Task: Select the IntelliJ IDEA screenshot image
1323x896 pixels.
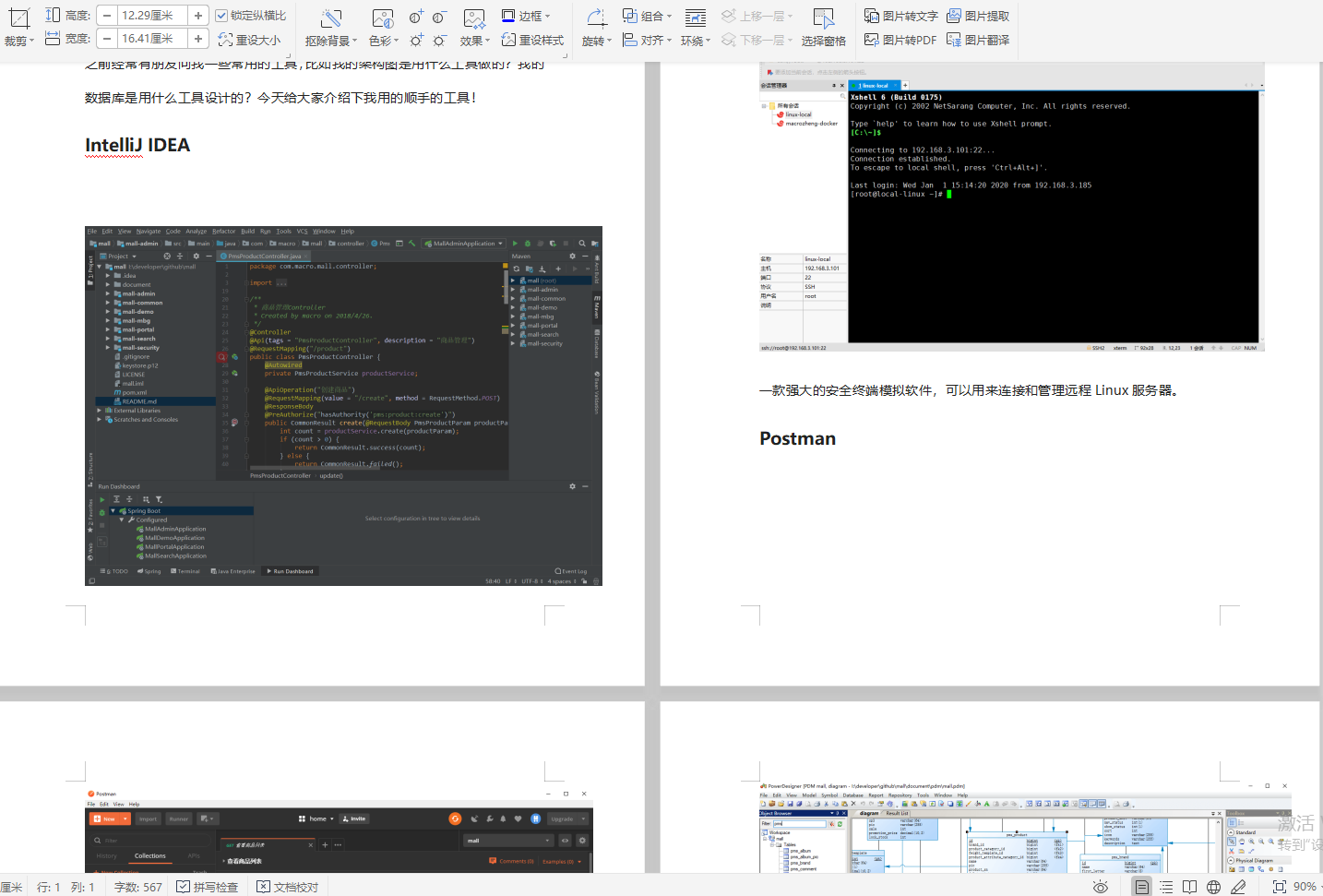Action: point(343,406)
